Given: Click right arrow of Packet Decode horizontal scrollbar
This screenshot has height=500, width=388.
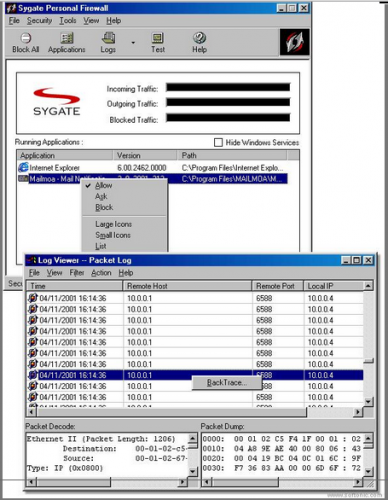Looking at the screenshot, I should (x=183, y=482).
